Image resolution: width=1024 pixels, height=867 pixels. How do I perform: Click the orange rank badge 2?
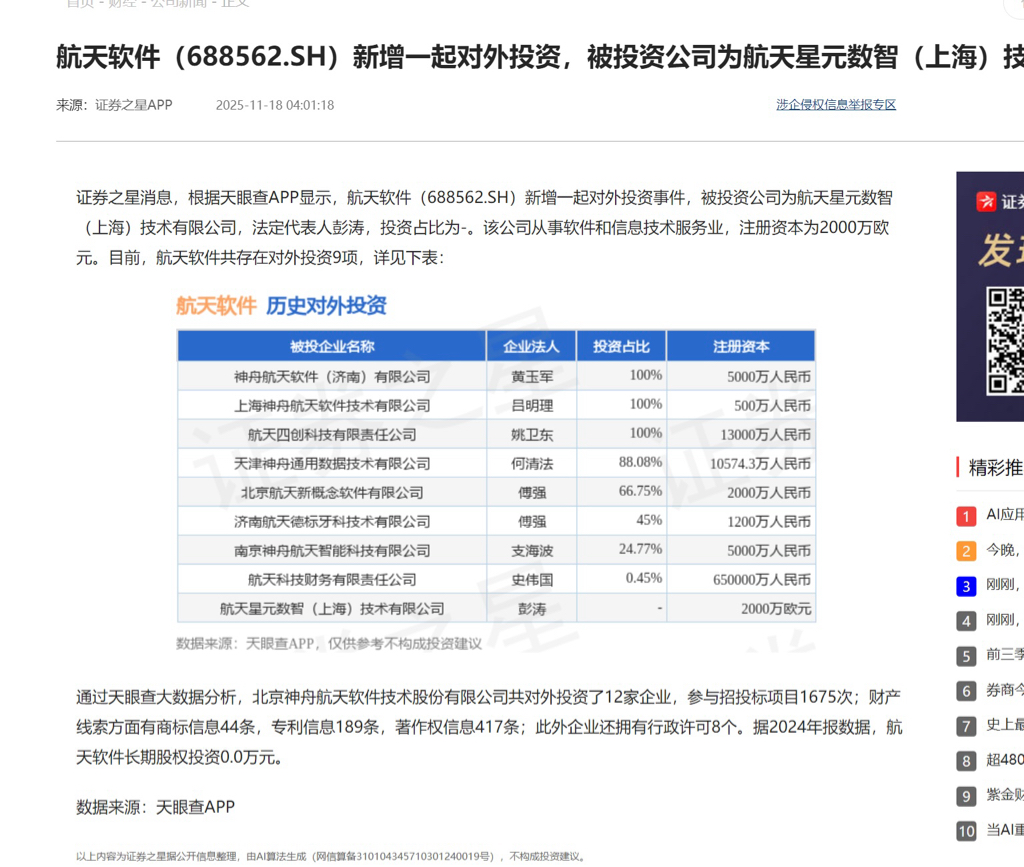click(x=966, y=551)
